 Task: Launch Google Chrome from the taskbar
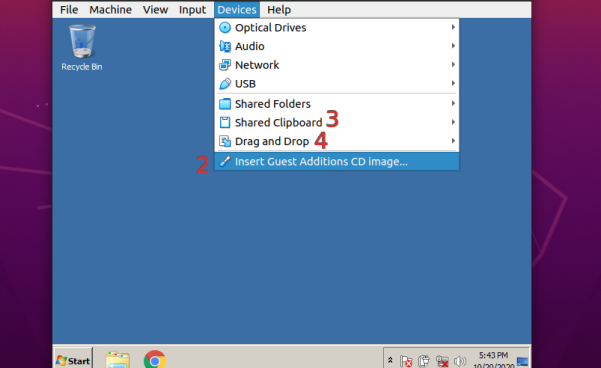(155, 360)
